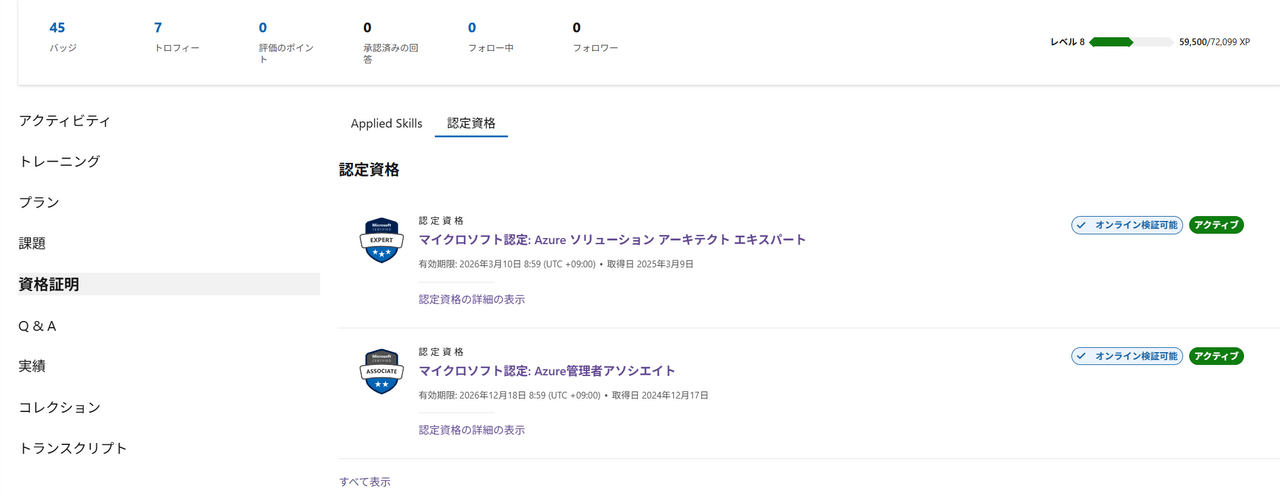Click the Azure Administrator Associate badge icon
This screenshot has width=1280, height=498.
click(380, 372)
